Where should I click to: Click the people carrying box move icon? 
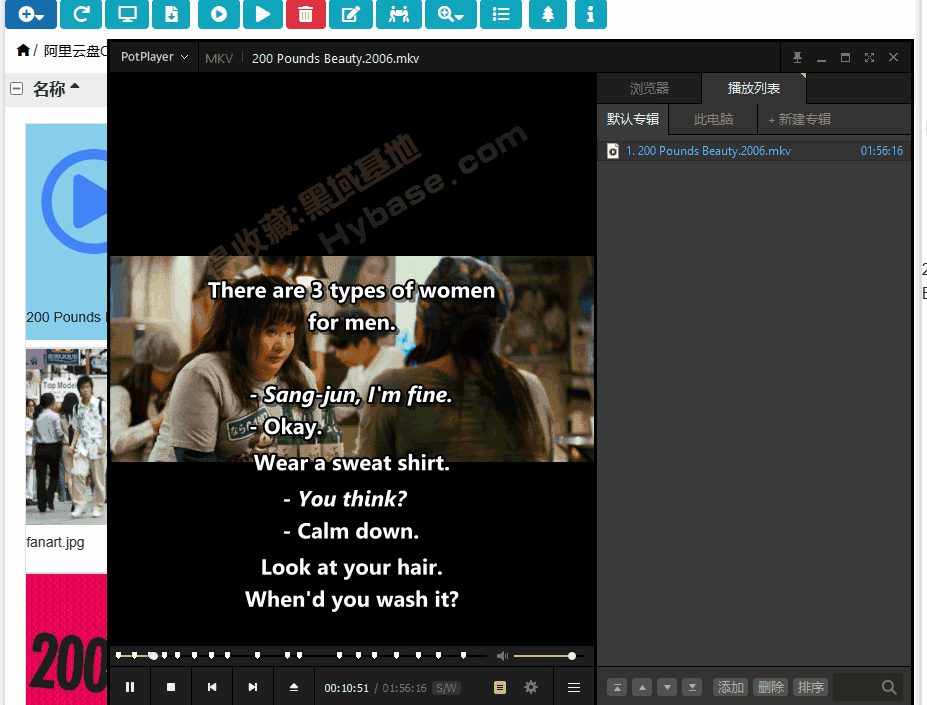pos(399,14)
